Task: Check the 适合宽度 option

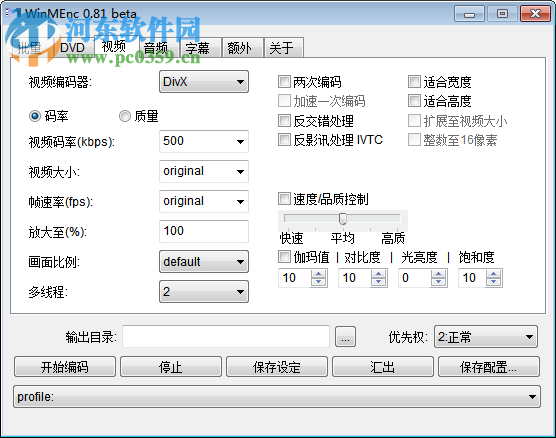Action: pyautogui.click(x=414, y=82)
